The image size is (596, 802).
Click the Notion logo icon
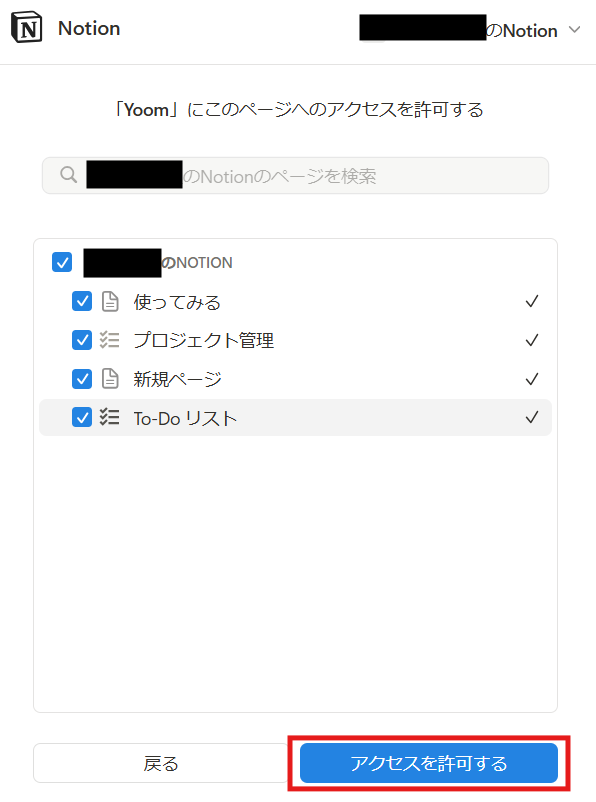tap(27, 27)
